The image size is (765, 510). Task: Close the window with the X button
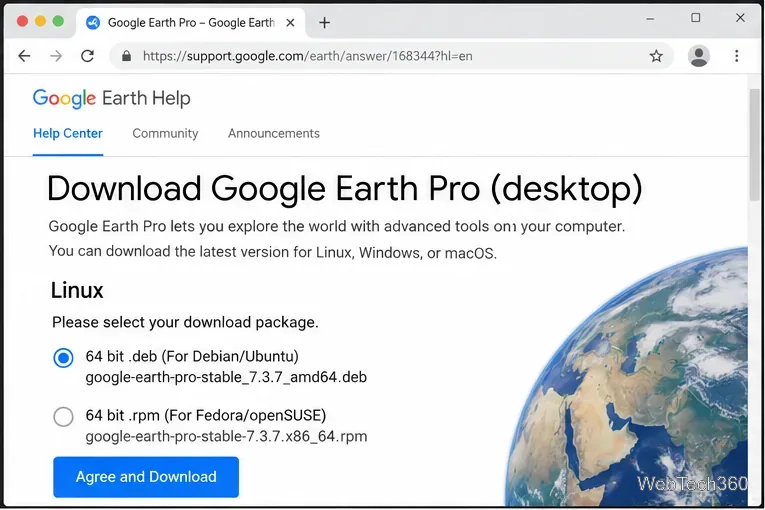(x=740, y=18)
